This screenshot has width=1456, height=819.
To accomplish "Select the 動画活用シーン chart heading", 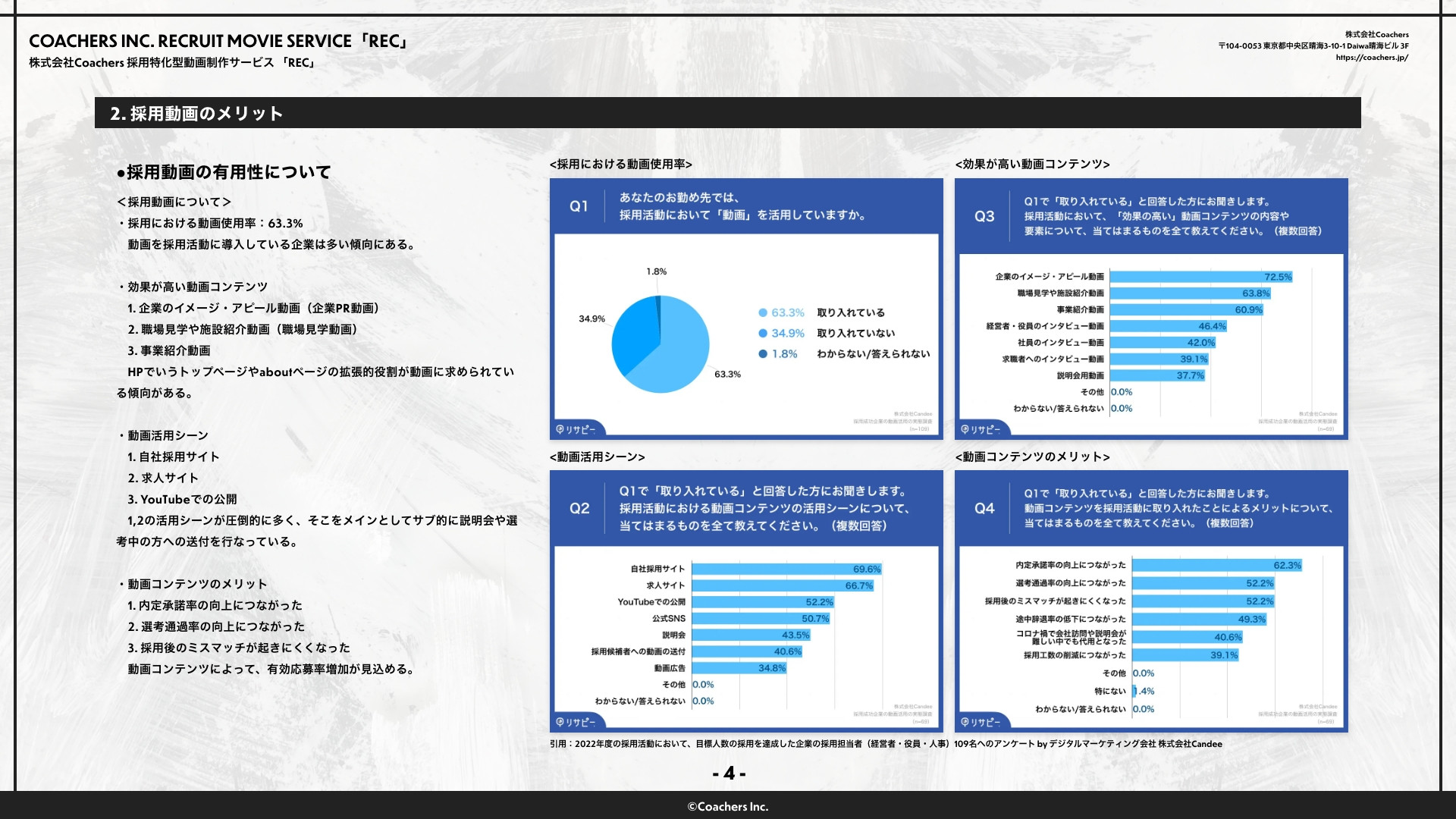I will point(596,457).
